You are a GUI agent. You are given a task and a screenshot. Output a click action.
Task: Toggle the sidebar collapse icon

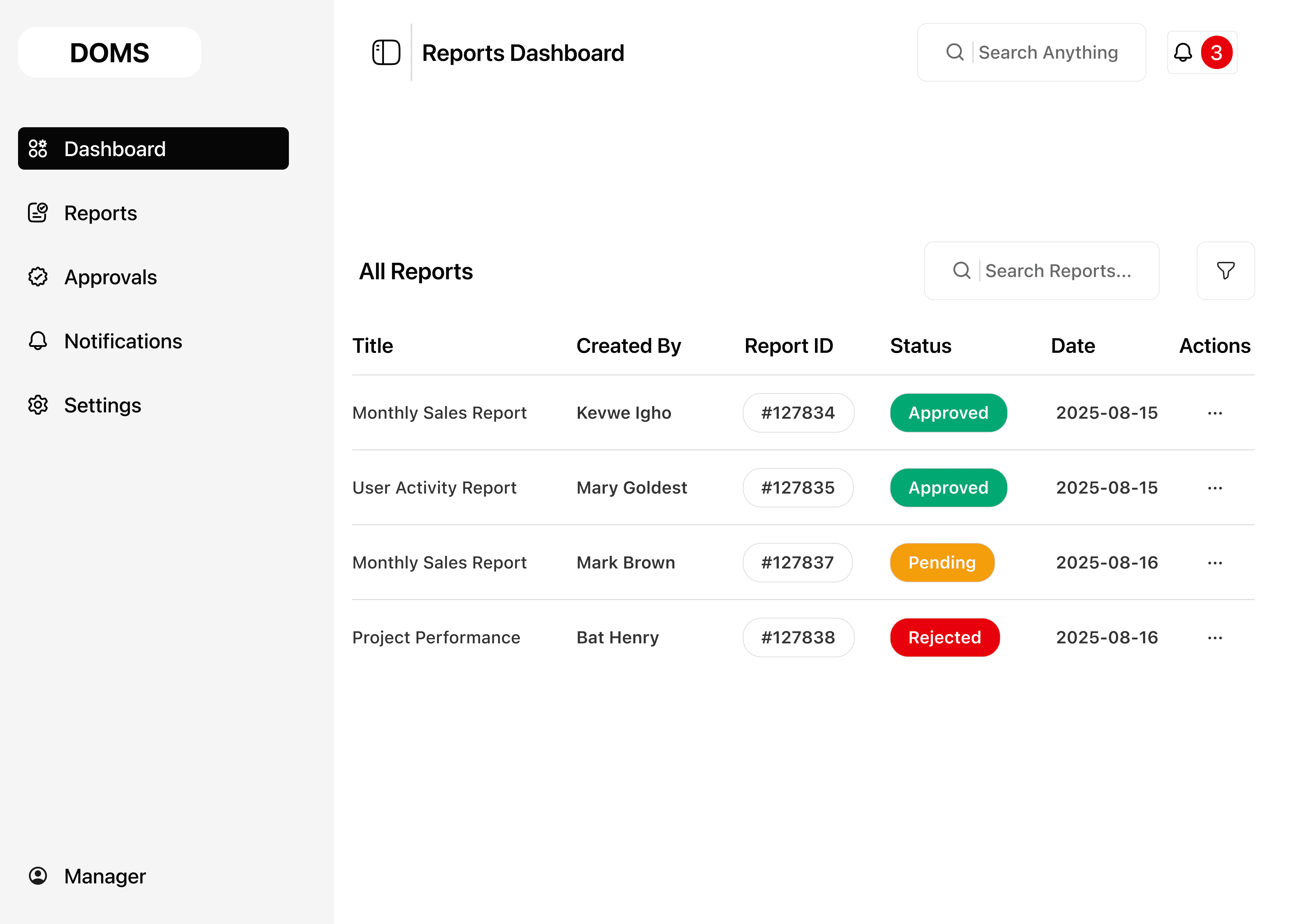tap(386, 52)
